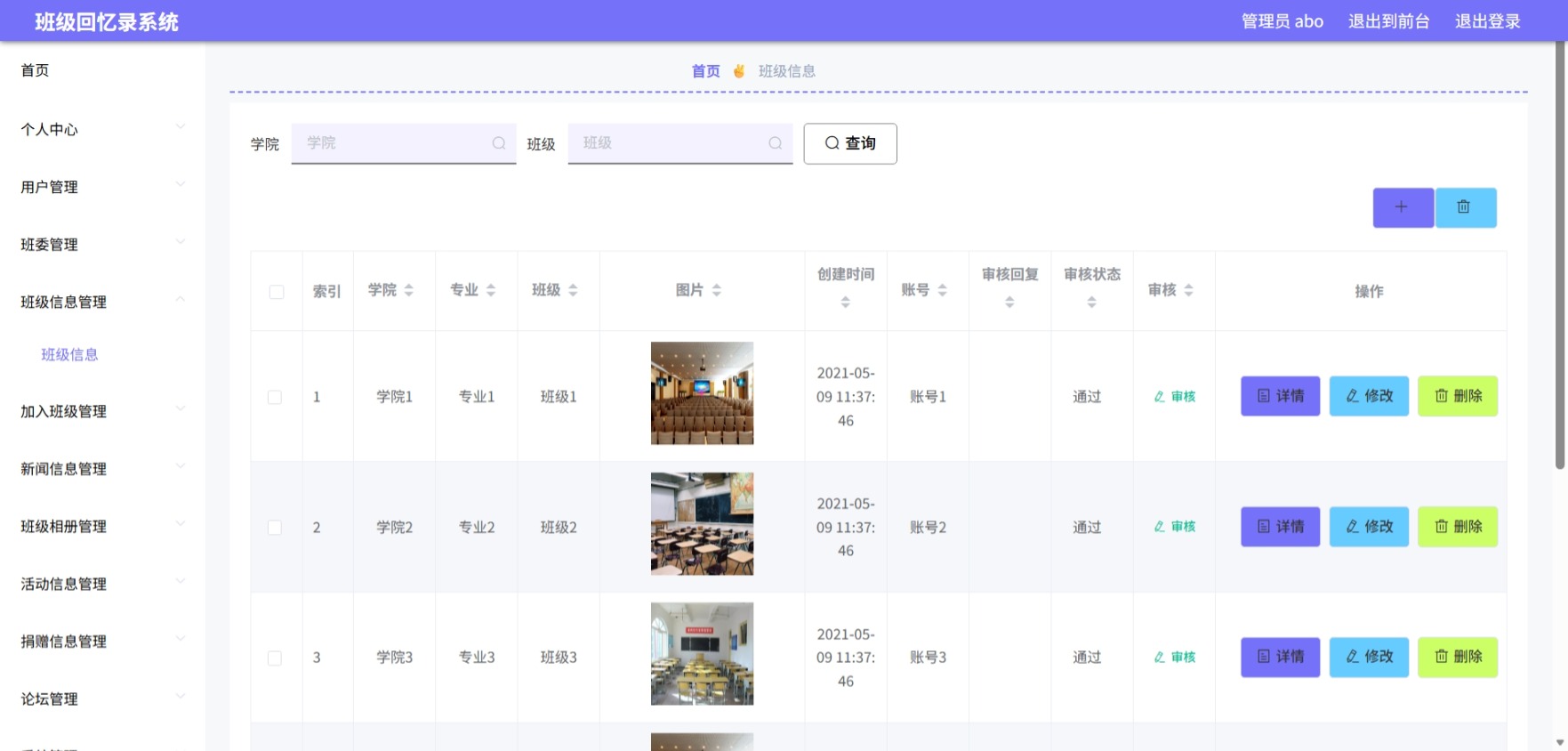Tick the checkbox for row 学院3
Viewport: 1568px width, 751px height.
pos(275,658)
